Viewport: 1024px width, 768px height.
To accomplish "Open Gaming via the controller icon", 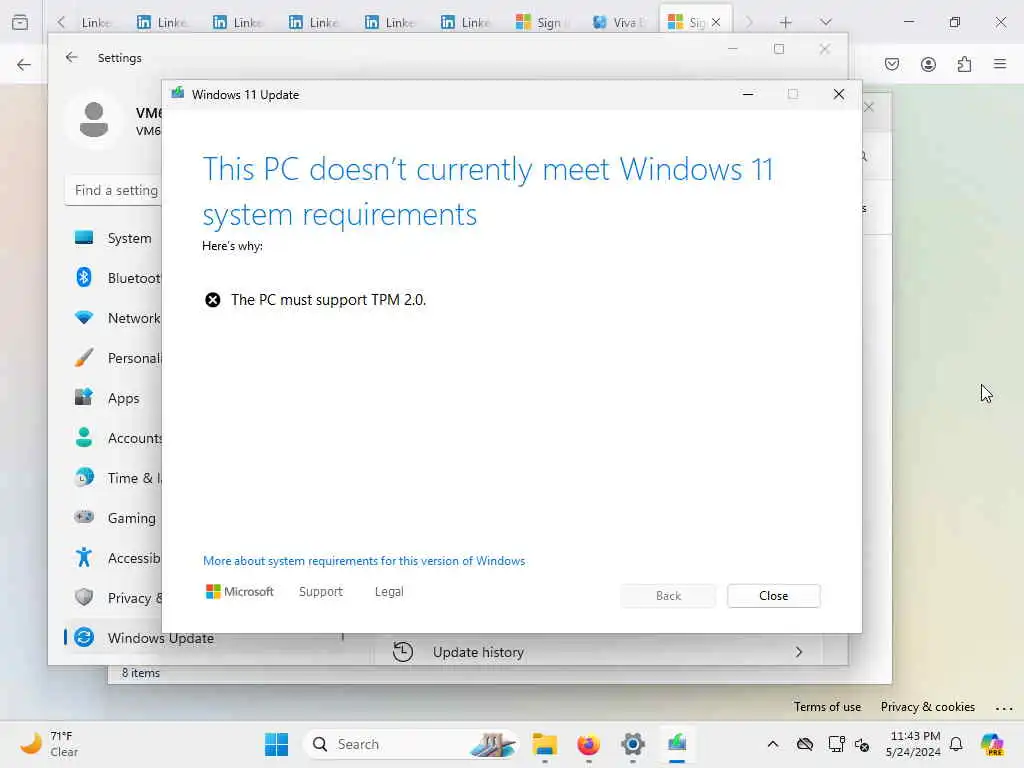I will 84,517.
